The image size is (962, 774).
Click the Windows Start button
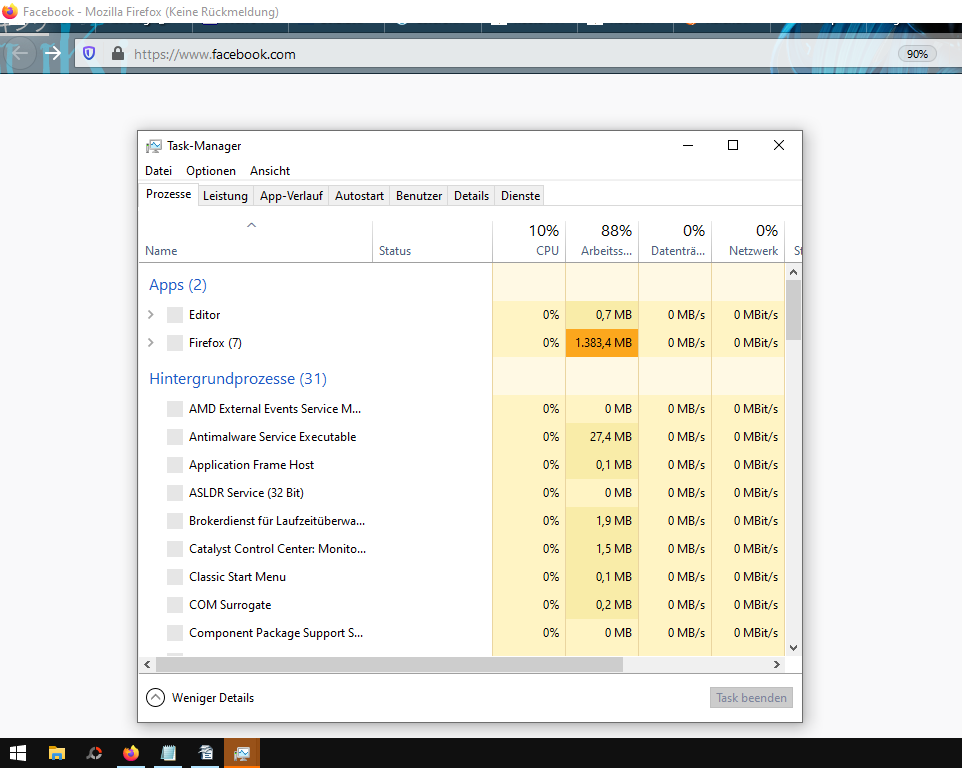point(18,754)
